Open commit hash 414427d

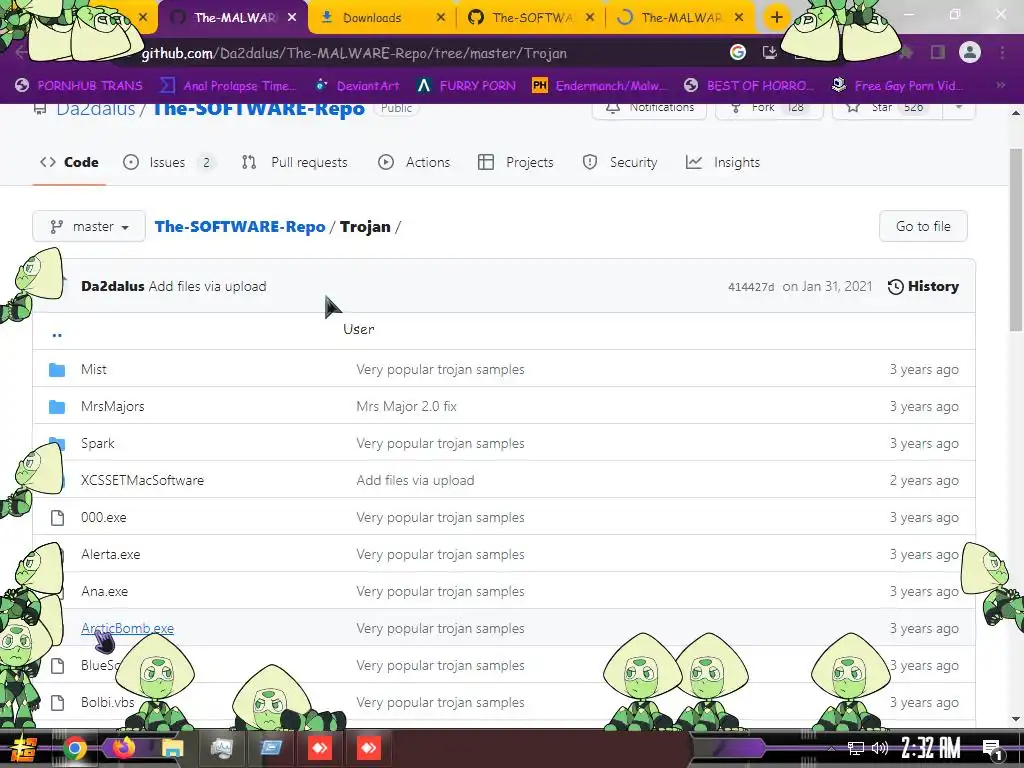click(x=751, y=287)
